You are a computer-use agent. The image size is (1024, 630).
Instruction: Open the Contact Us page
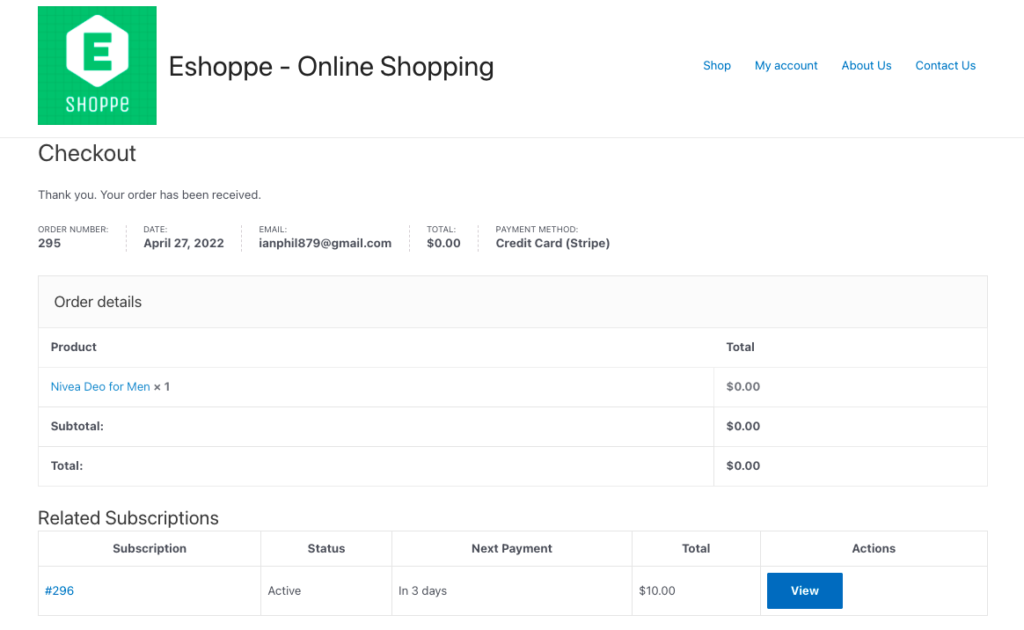tap(945, 66)
